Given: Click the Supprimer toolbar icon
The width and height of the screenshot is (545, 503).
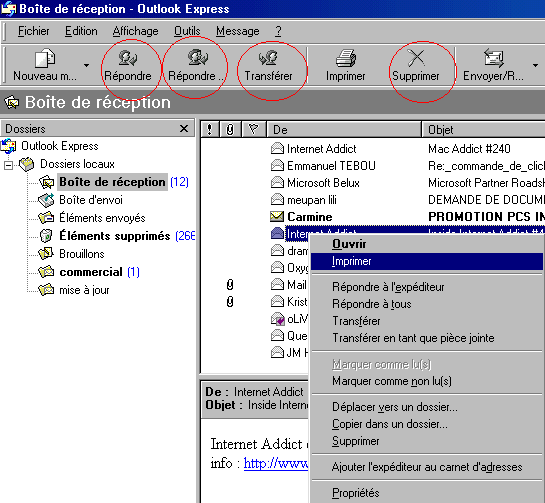Looking at the screenshot, I should coord(416,57).
